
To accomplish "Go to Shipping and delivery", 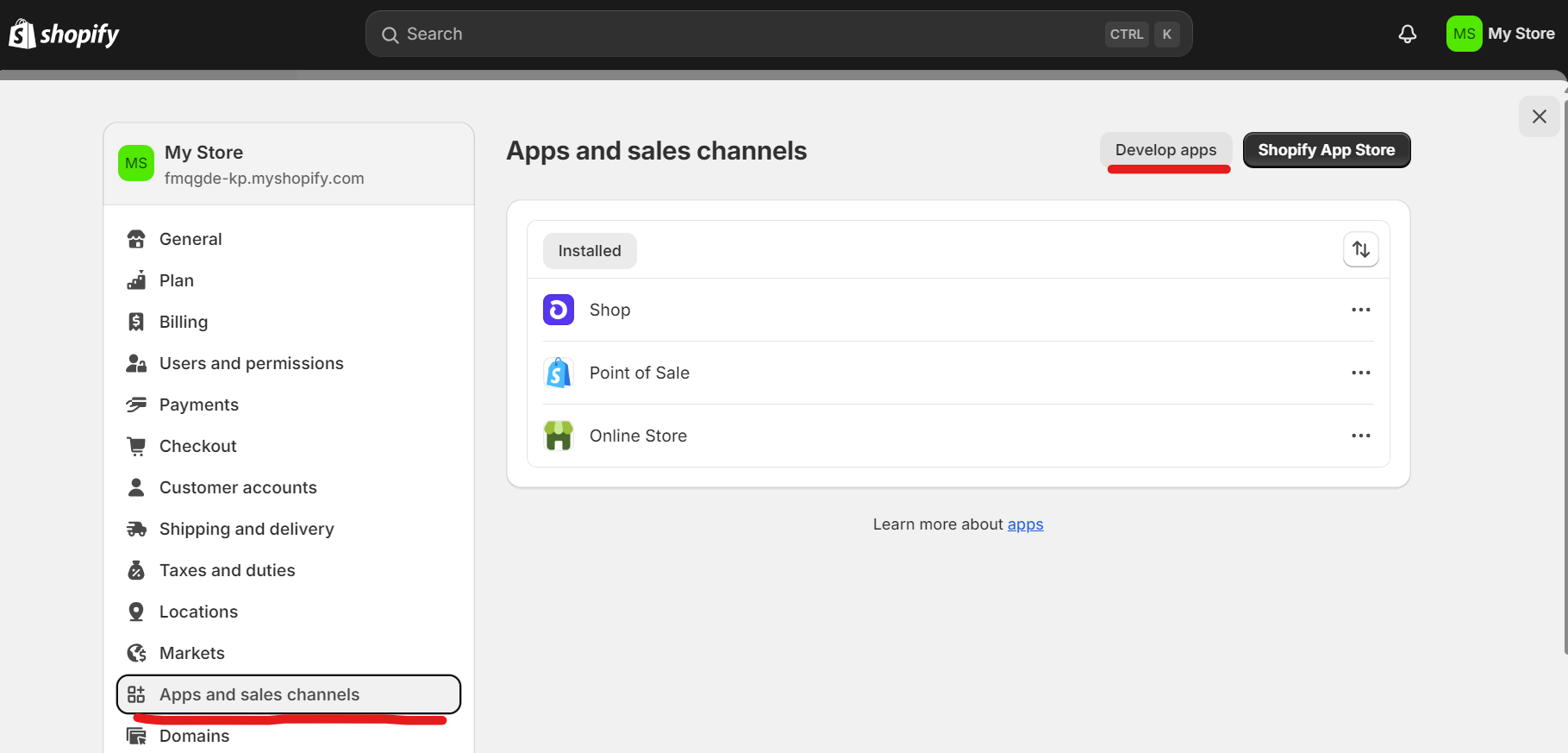I will 289,529.
